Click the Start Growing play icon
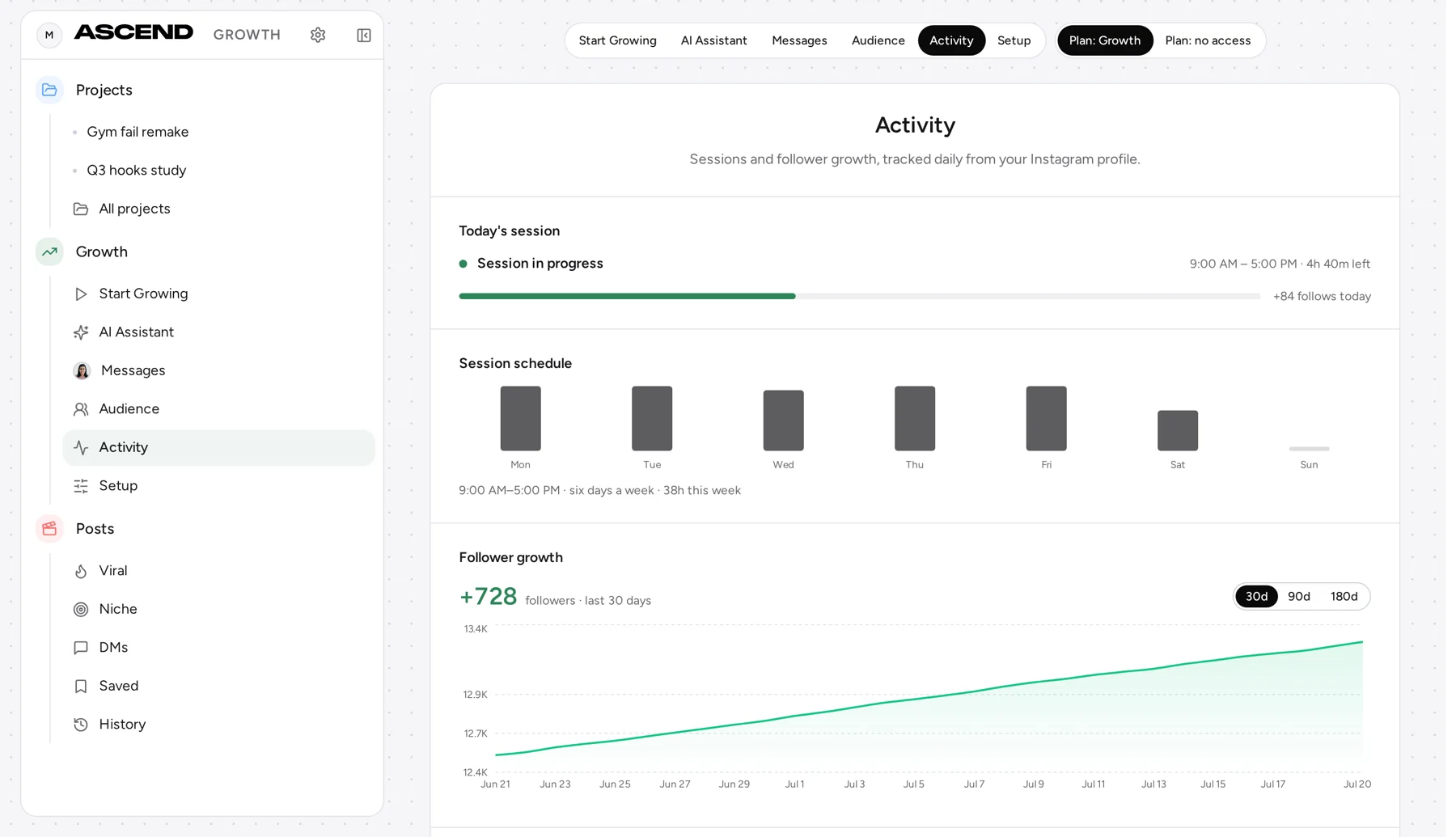This screenshot has height=837, width=1456. tap(81, 294)
